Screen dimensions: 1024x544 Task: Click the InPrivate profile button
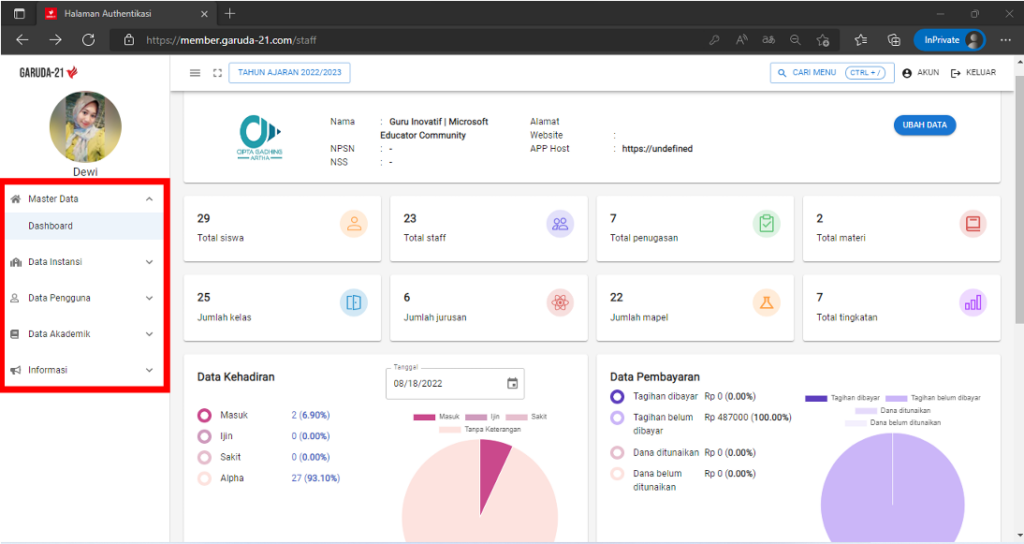tap(949, 40)
